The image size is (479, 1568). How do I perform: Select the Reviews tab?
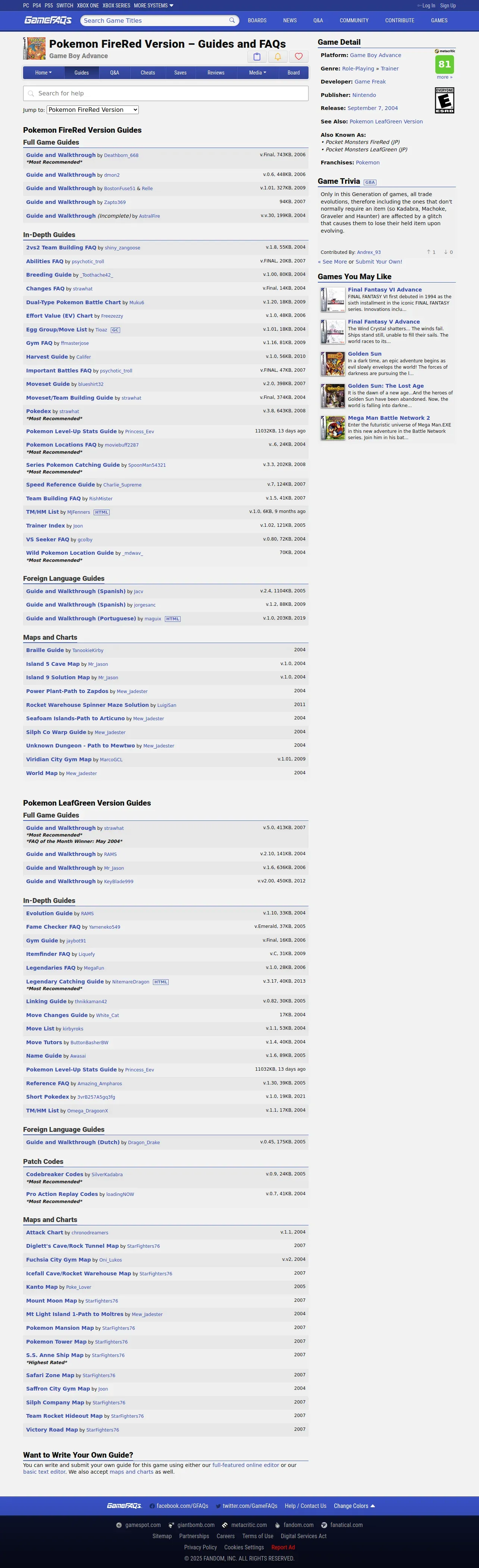coord(216,73)
